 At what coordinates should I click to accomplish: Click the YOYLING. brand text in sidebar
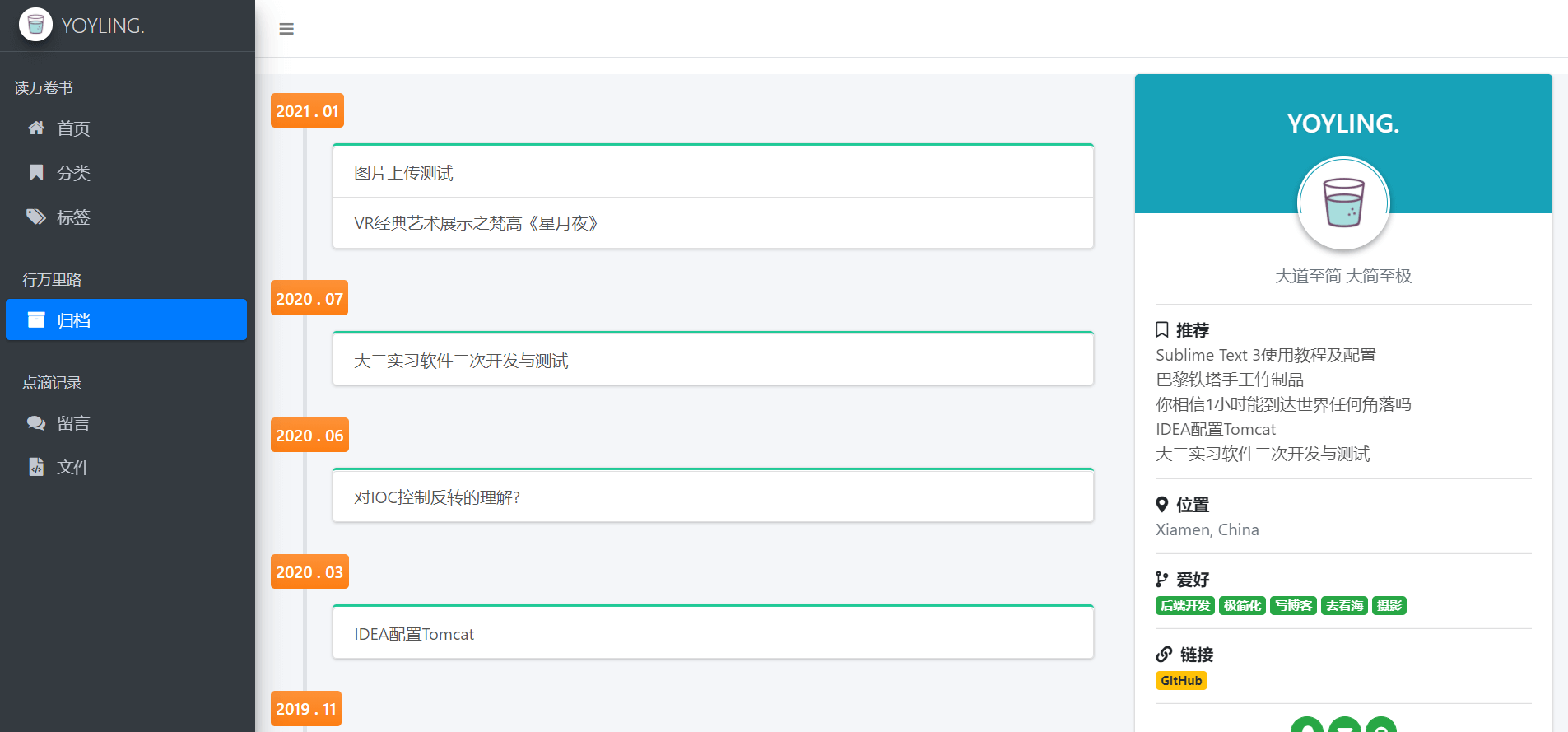(103, 26)
